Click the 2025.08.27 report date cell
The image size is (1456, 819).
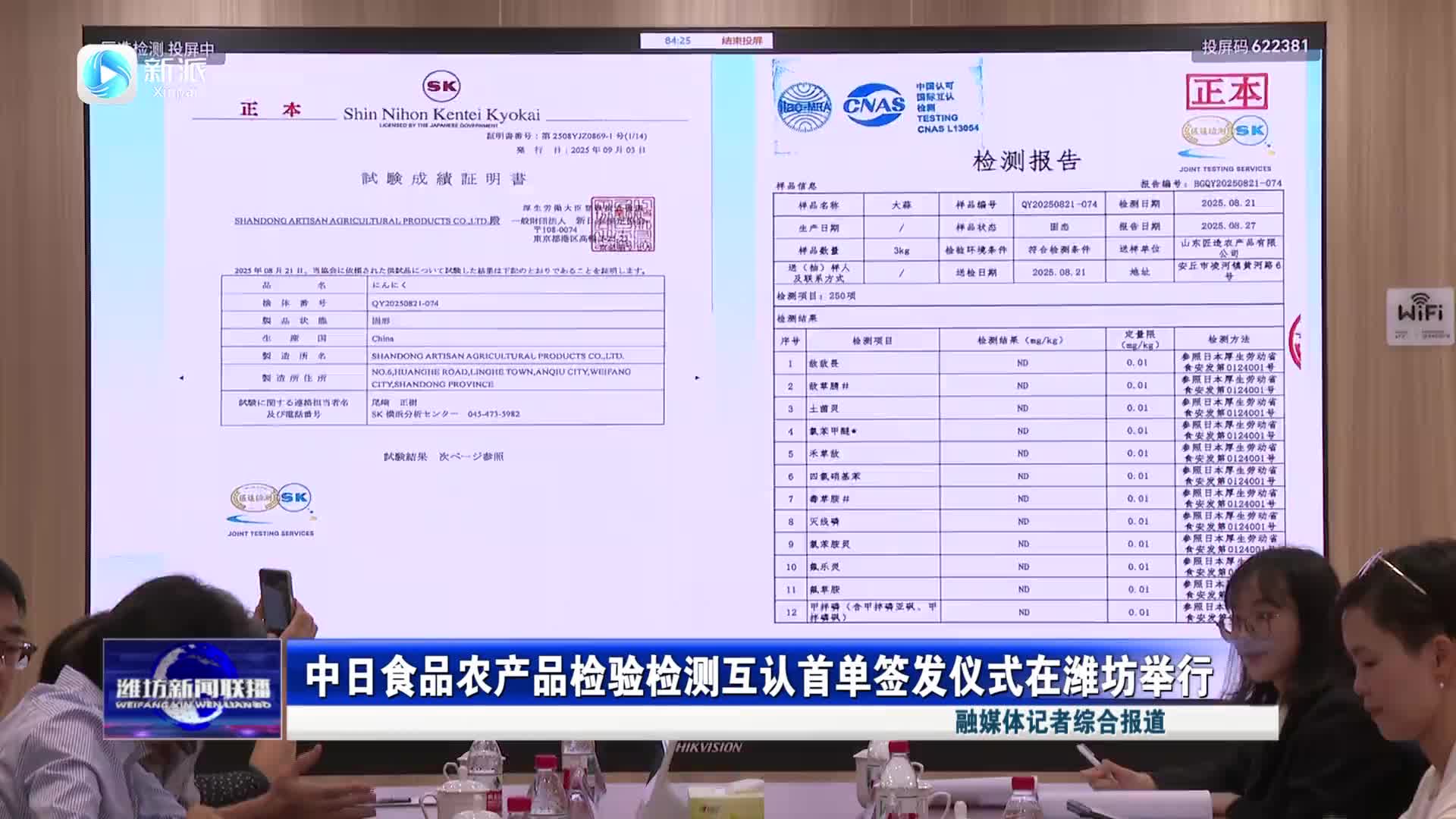click(1228, 226)
